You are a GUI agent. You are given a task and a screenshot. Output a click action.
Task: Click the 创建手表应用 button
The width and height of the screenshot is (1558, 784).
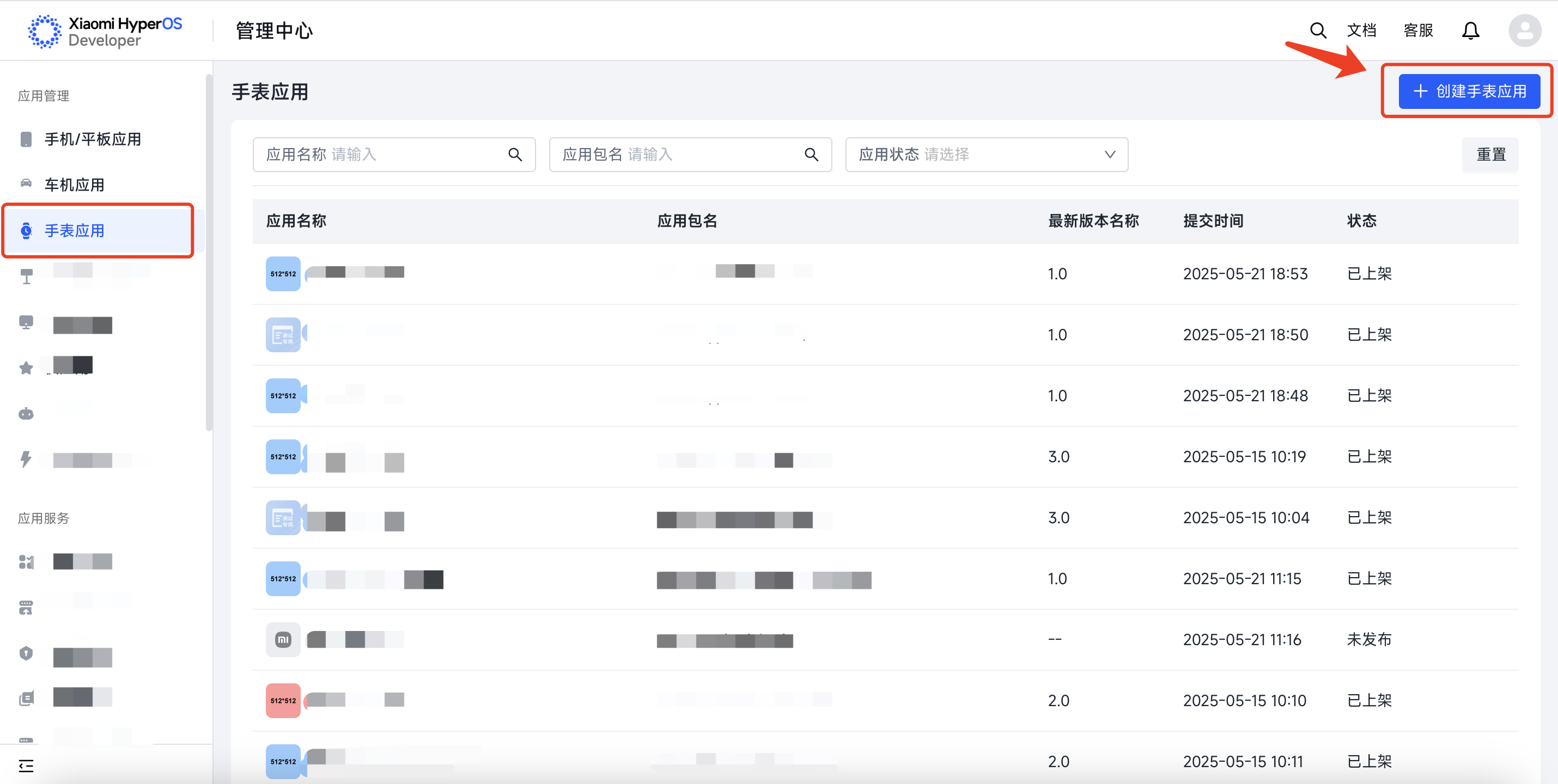(x=1469, y=91)
